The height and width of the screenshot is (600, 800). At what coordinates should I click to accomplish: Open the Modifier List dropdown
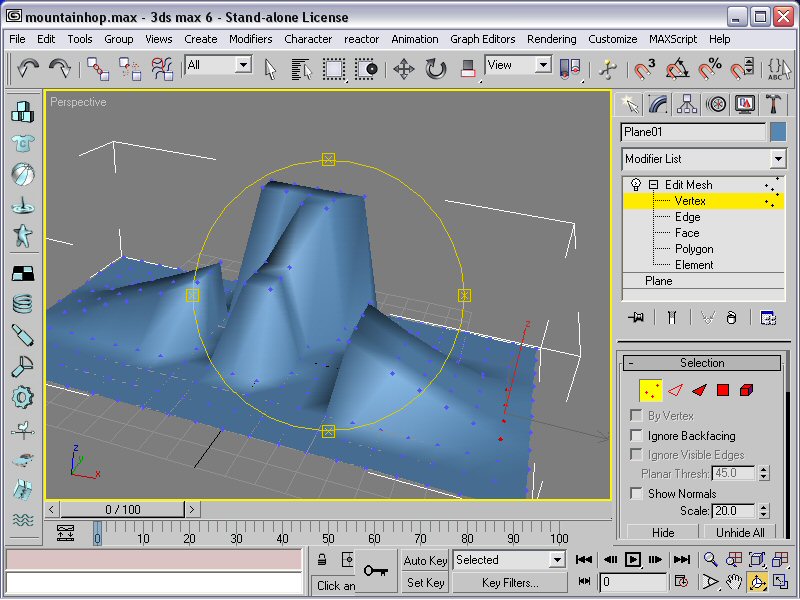pyautogui.click(x=703, y=159)
